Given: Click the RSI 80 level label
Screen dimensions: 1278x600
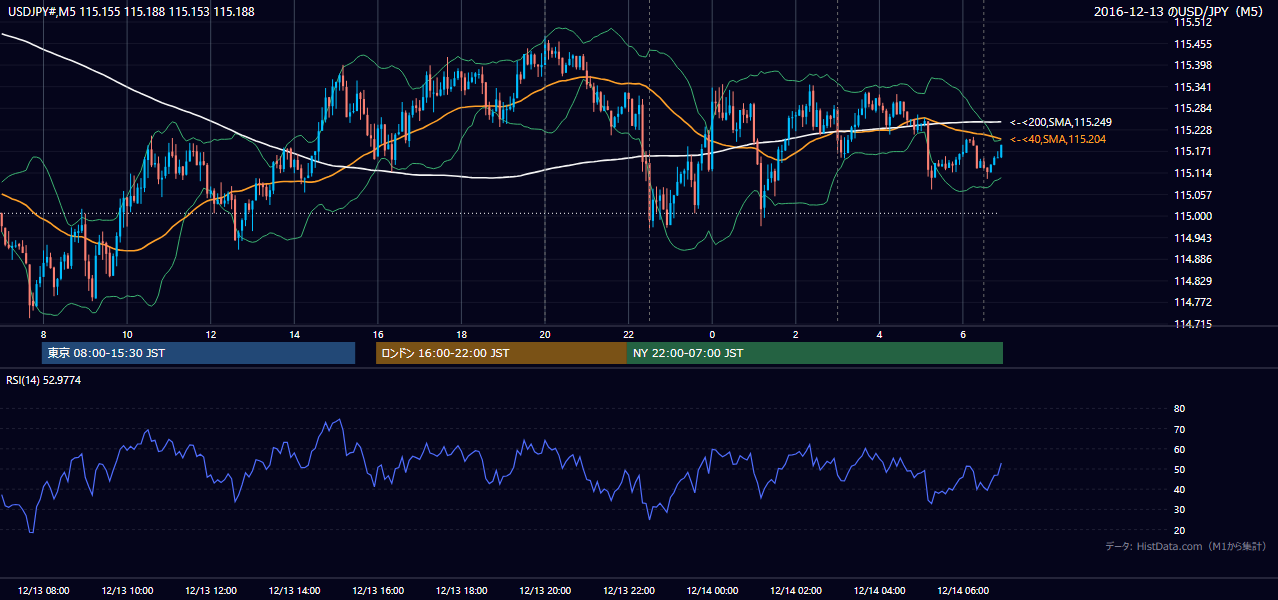Looking at the screenshot, I should pyautogui.click(x=1179, y=409).
